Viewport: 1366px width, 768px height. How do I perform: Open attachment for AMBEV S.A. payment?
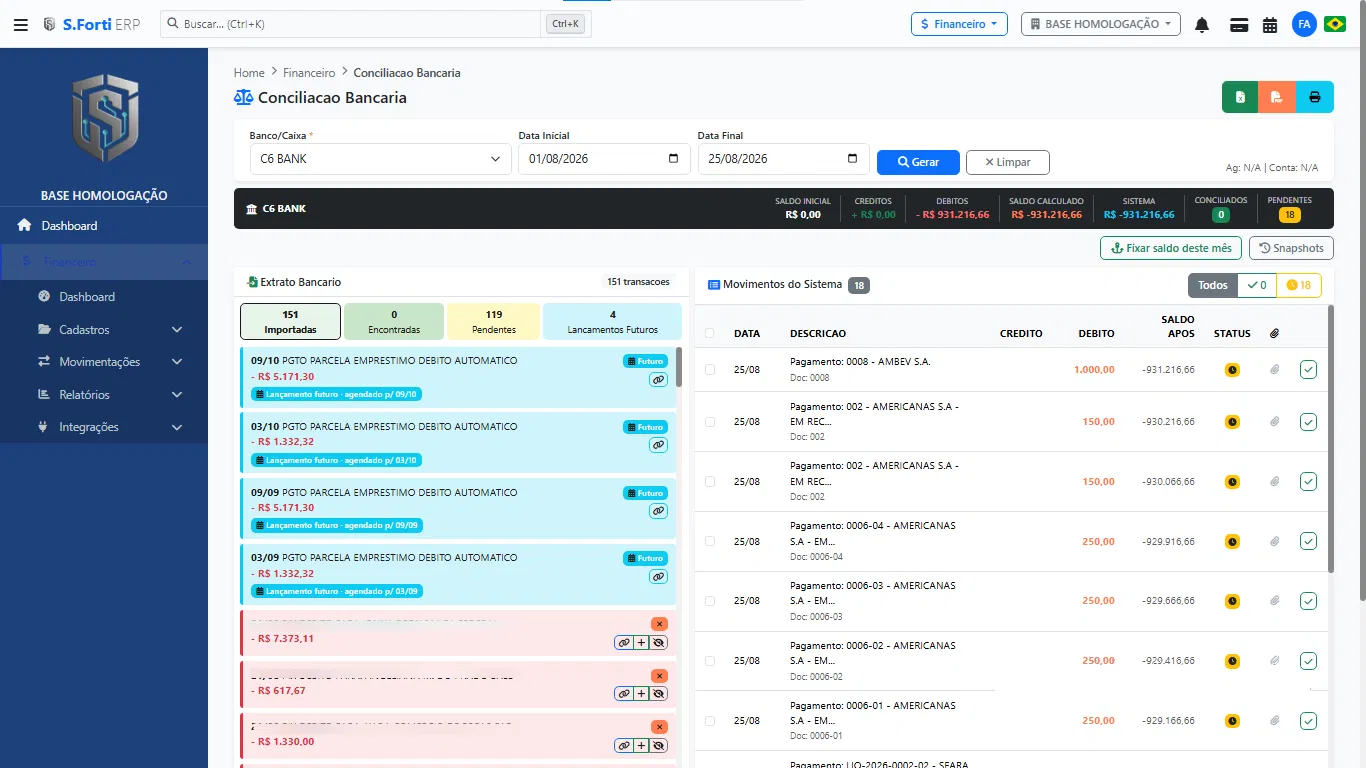[x=1275, y=370]
